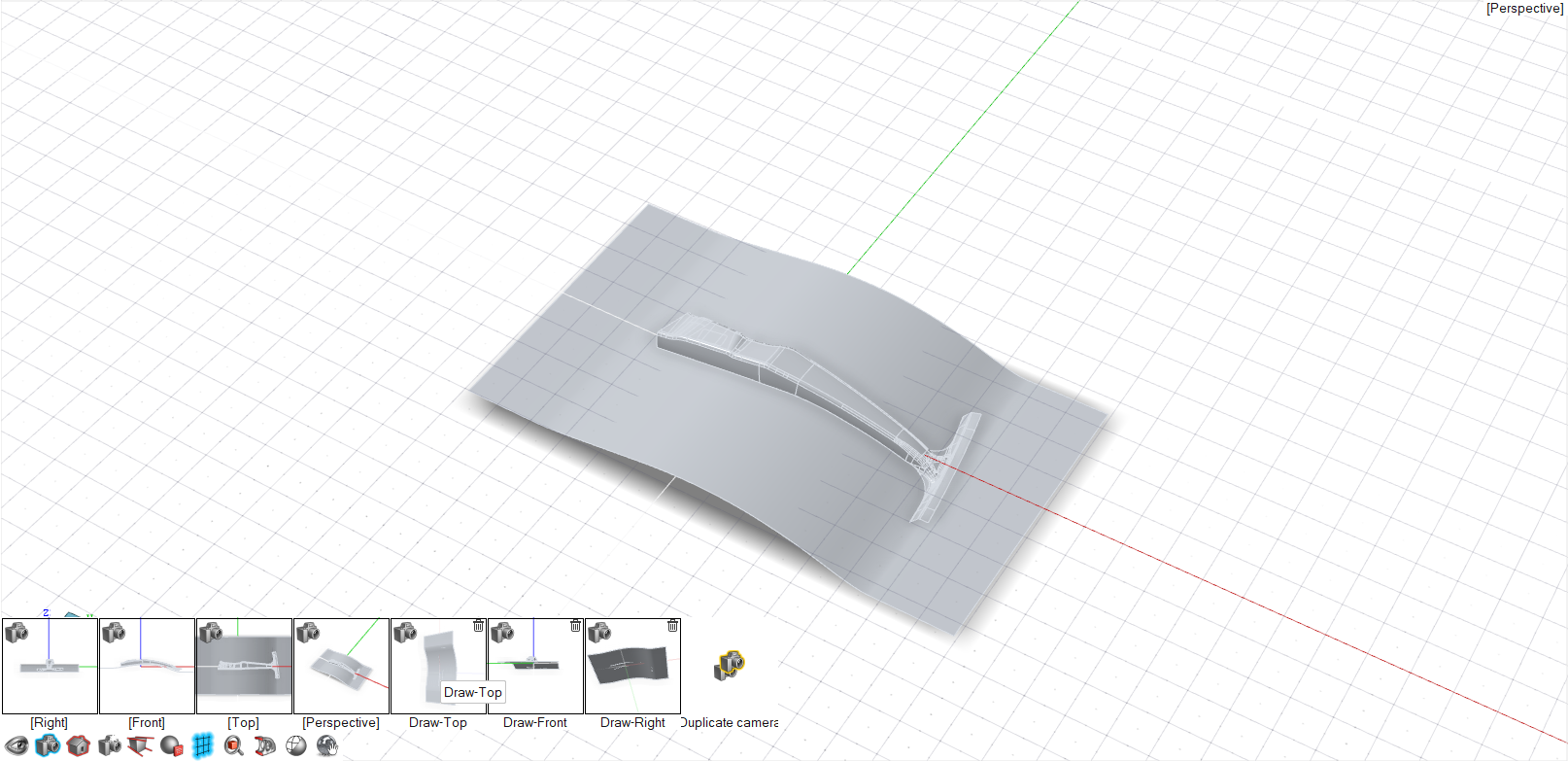Toggle the highlighted camera views icon

pos(48,745)
